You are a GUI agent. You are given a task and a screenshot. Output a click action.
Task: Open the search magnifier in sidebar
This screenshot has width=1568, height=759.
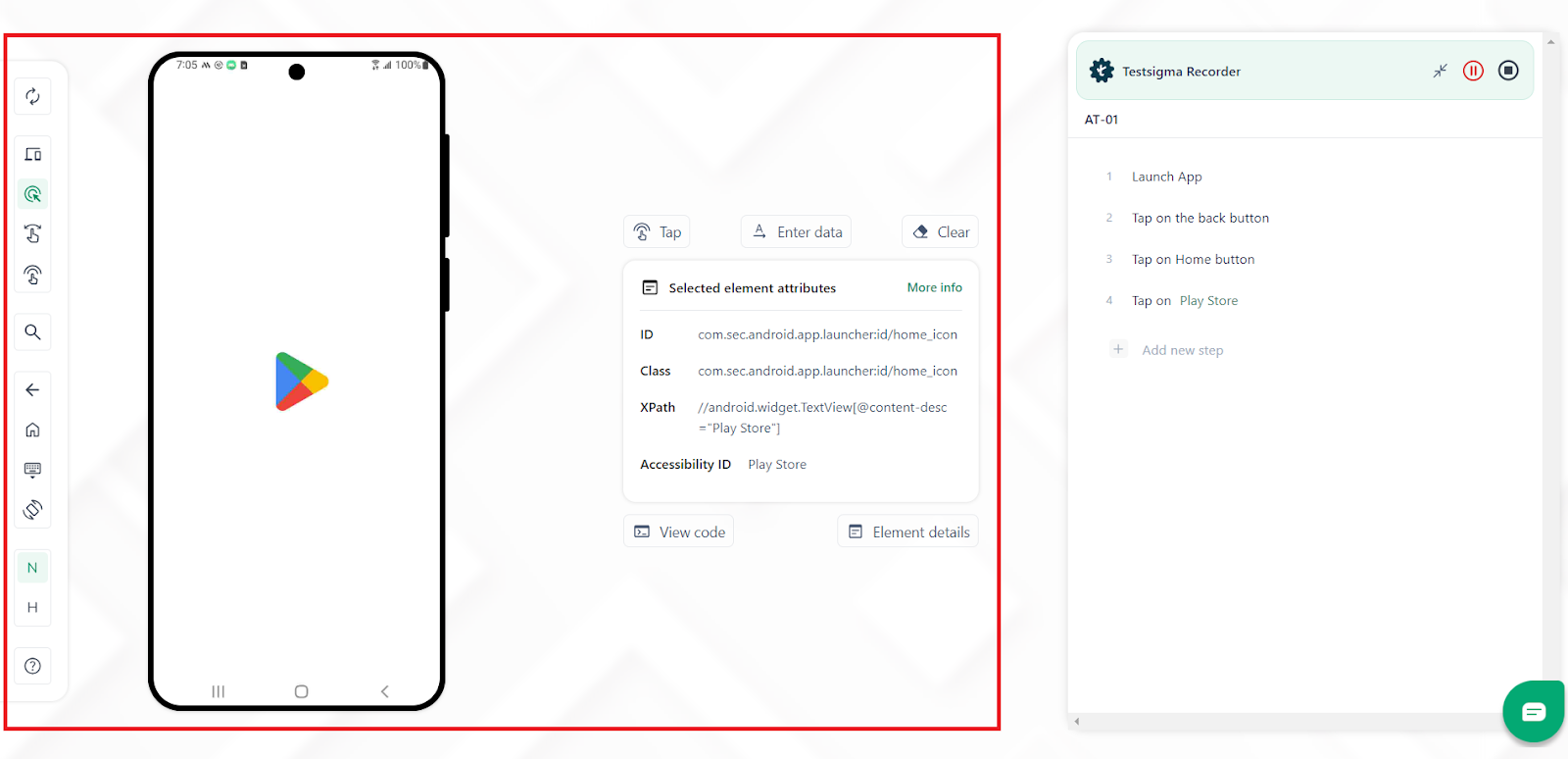click(x=32, y=331)
